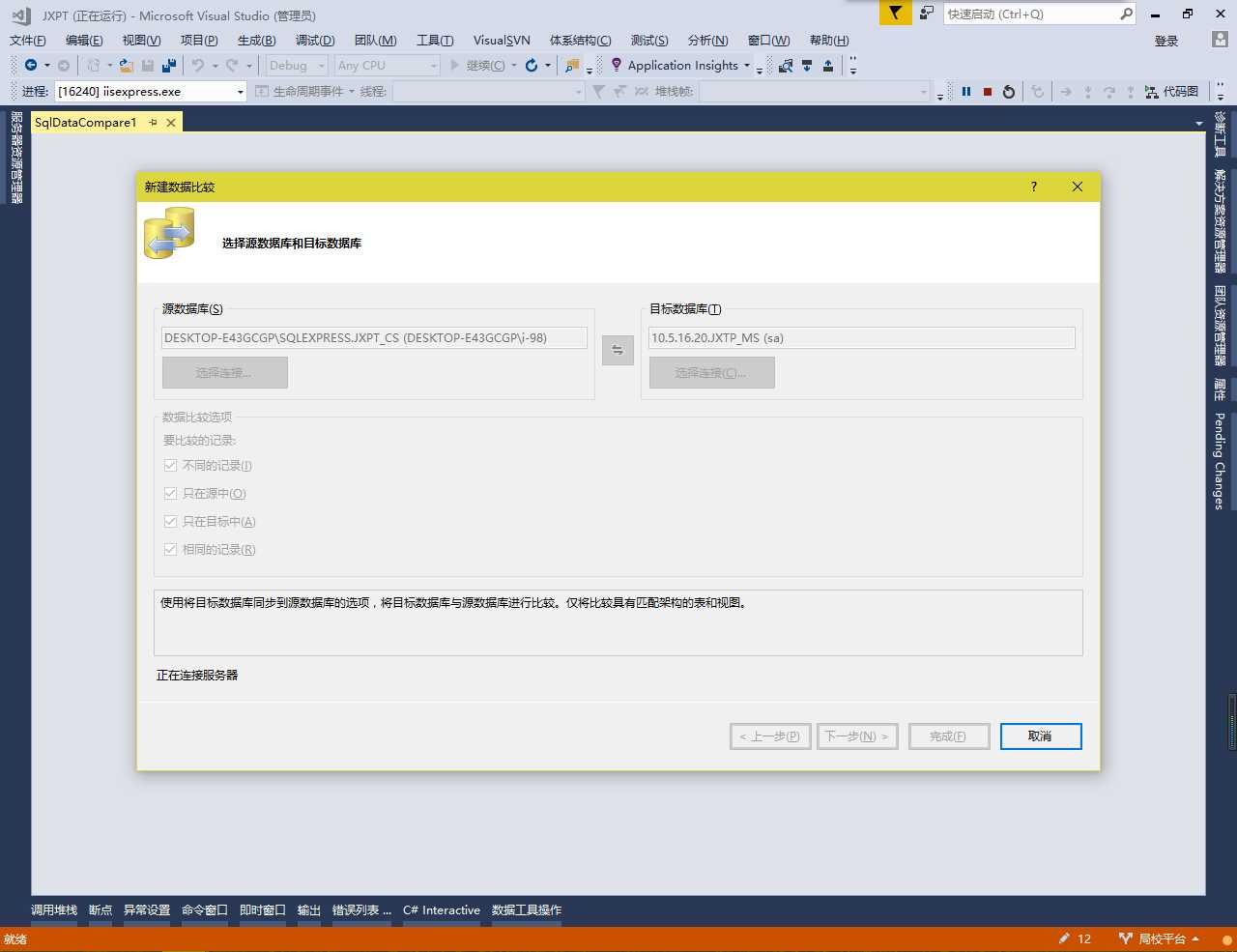Open the 断点 breakpoints tab
The width and height of the screenshot is (1237, 952).
click(101, 910)
